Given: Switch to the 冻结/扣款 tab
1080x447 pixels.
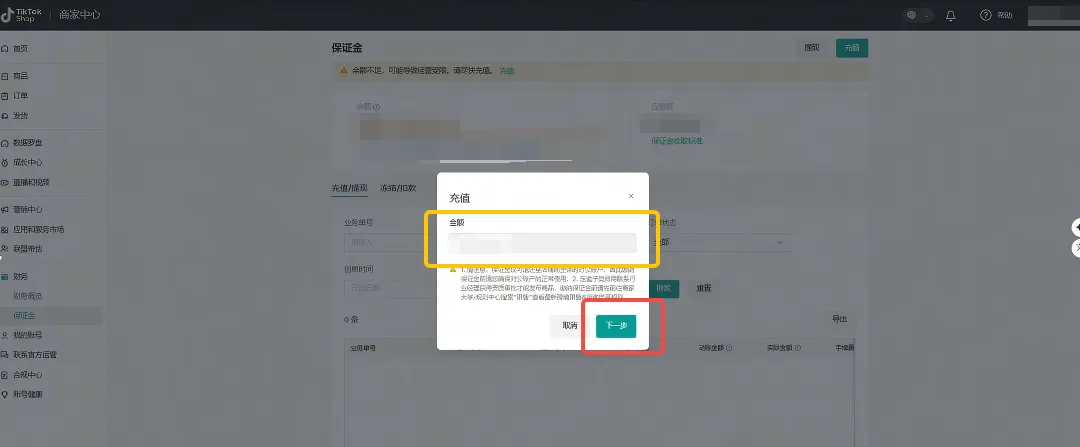Looking at the screenshot, I should point(398,188).
